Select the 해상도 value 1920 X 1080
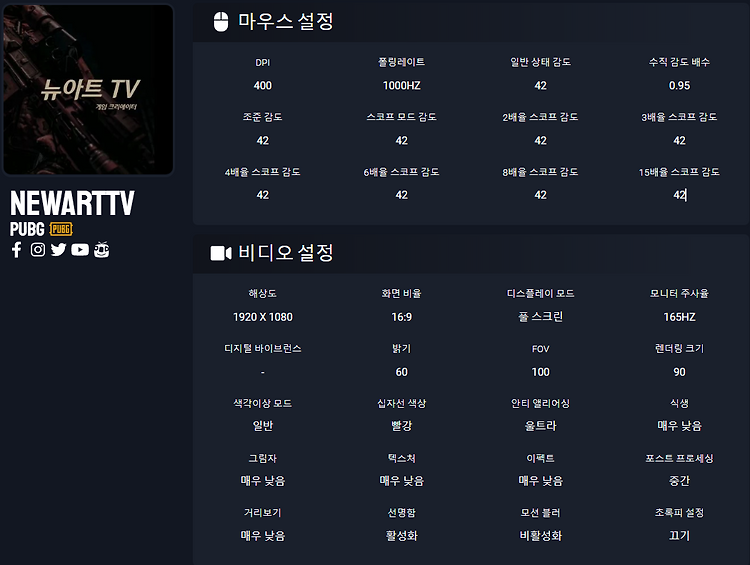Viewport: 750px width, 565px height. 263,317
